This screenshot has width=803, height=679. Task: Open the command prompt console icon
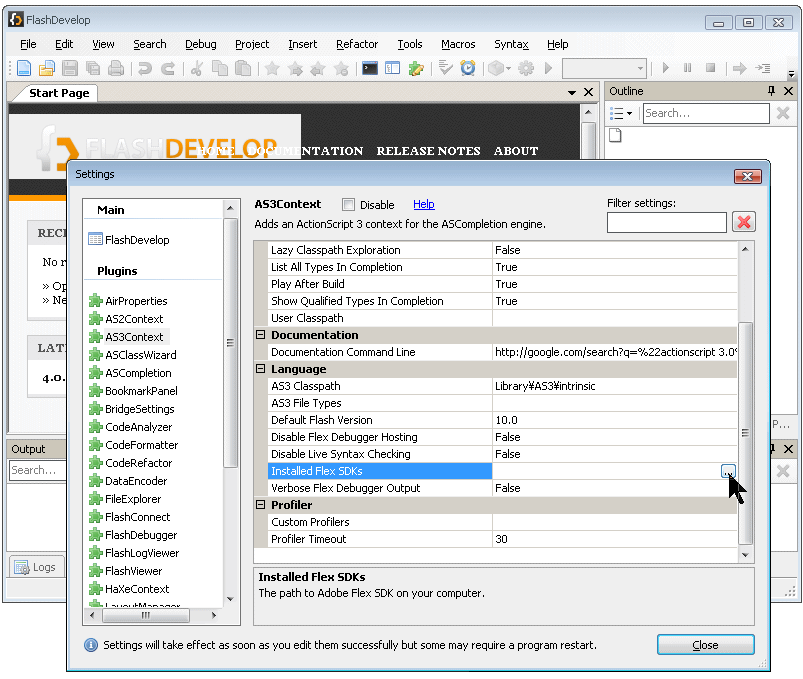[x=370, y=68]
